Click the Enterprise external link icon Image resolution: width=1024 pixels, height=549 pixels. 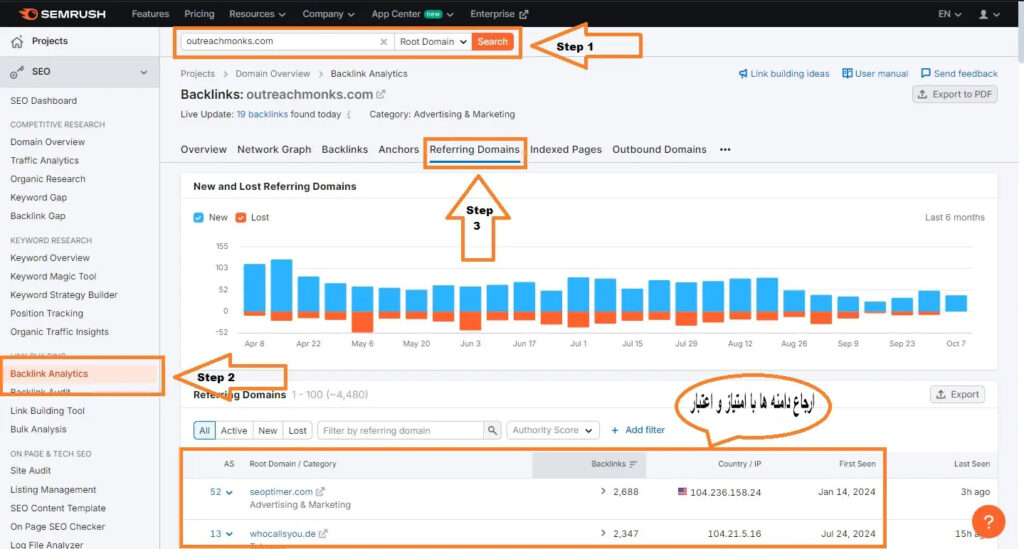tap(523, 14)
